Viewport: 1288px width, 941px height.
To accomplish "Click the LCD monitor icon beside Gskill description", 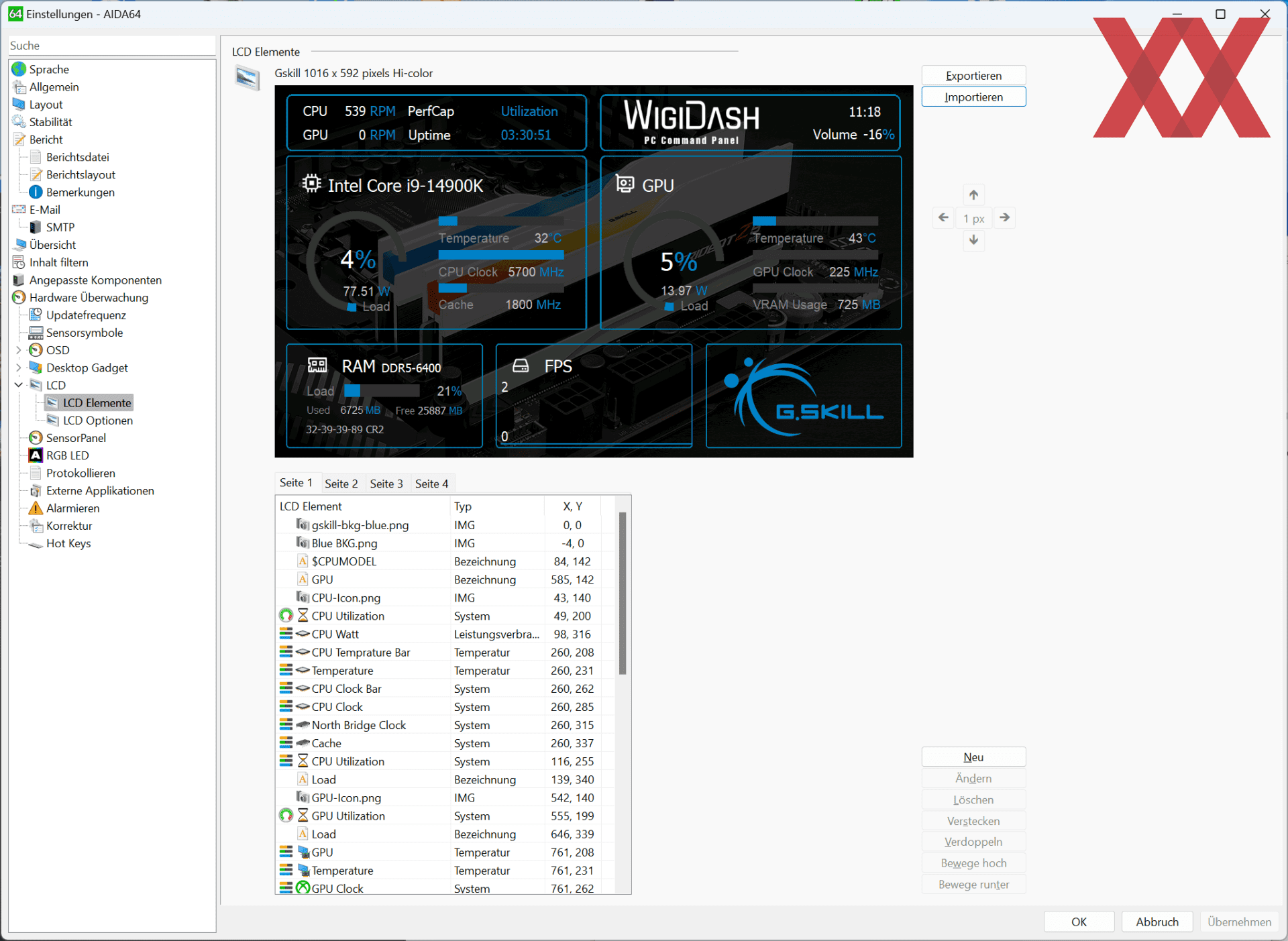I will (247, 78).
